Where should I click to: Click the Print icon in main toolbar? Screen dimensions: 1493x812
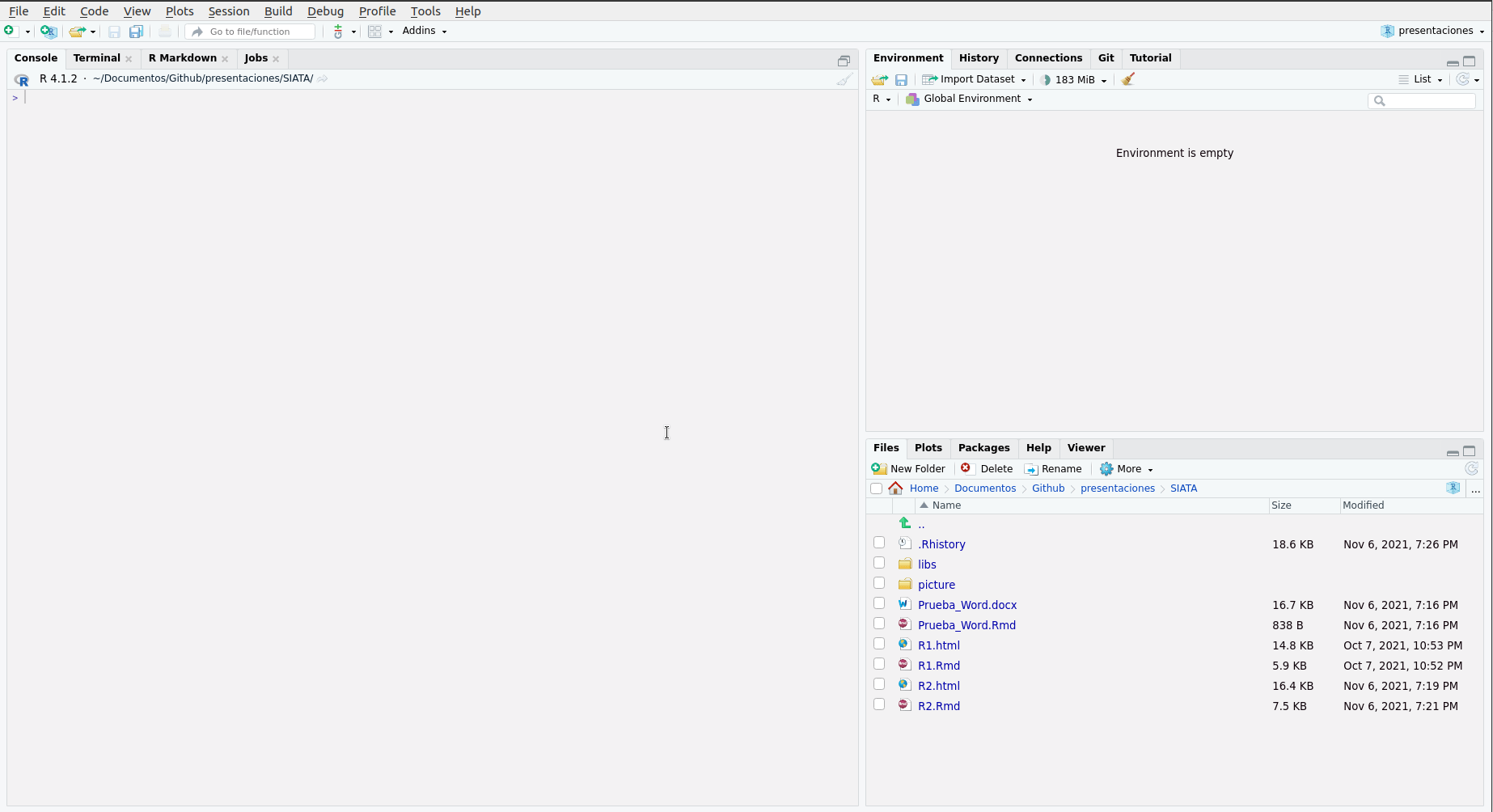coord(164,31)
